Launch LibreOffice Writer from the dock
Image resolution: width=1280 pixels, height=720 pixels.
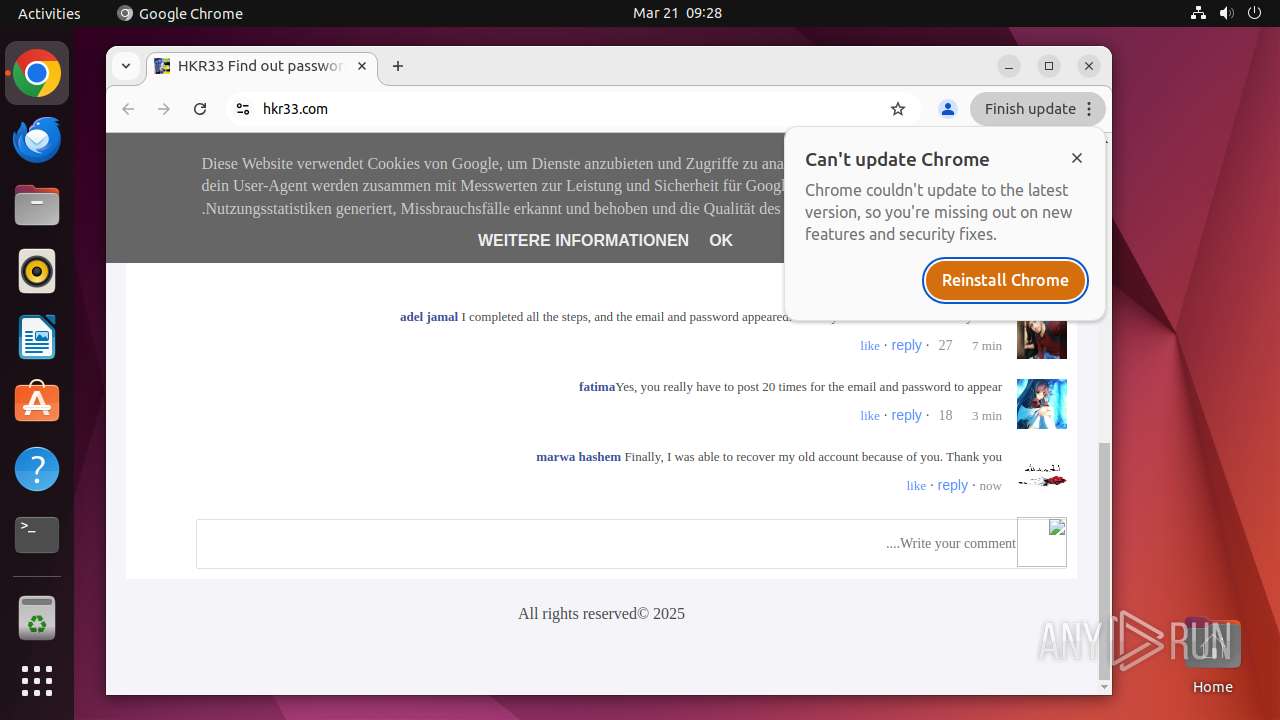(37, 337)
